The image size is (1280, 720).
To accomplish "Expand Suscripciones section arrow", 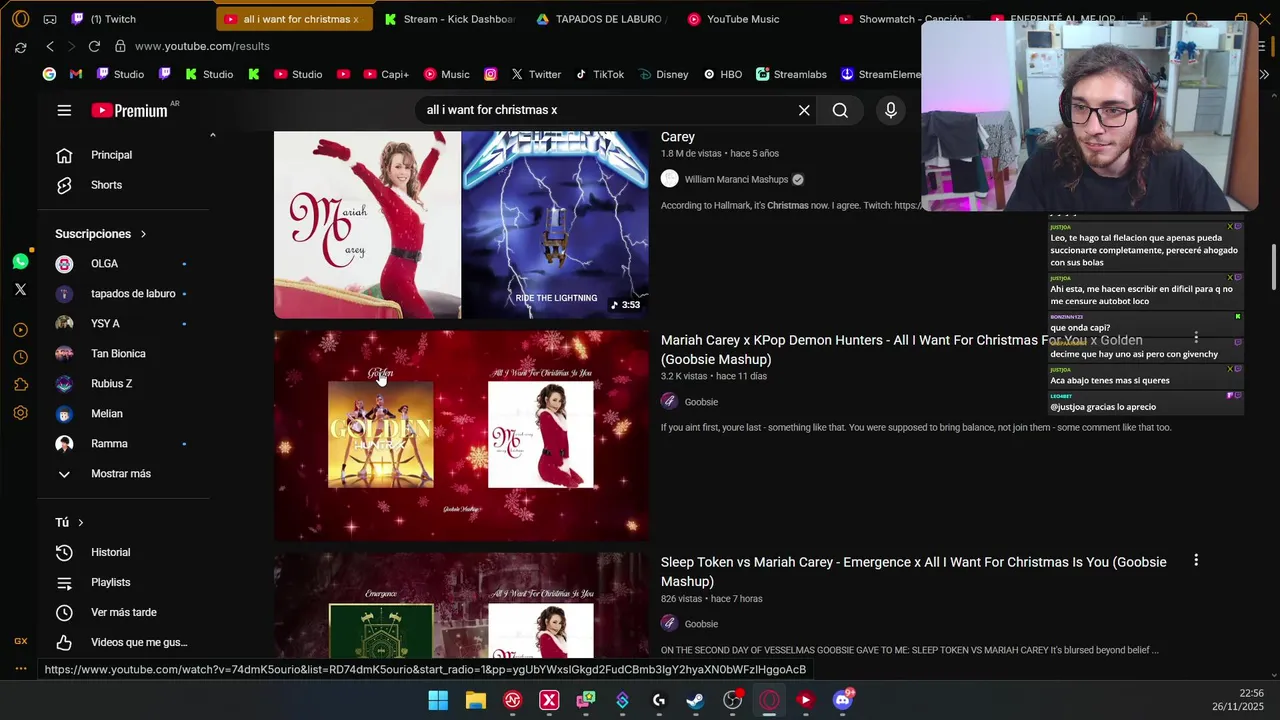I will click(143, 234).
